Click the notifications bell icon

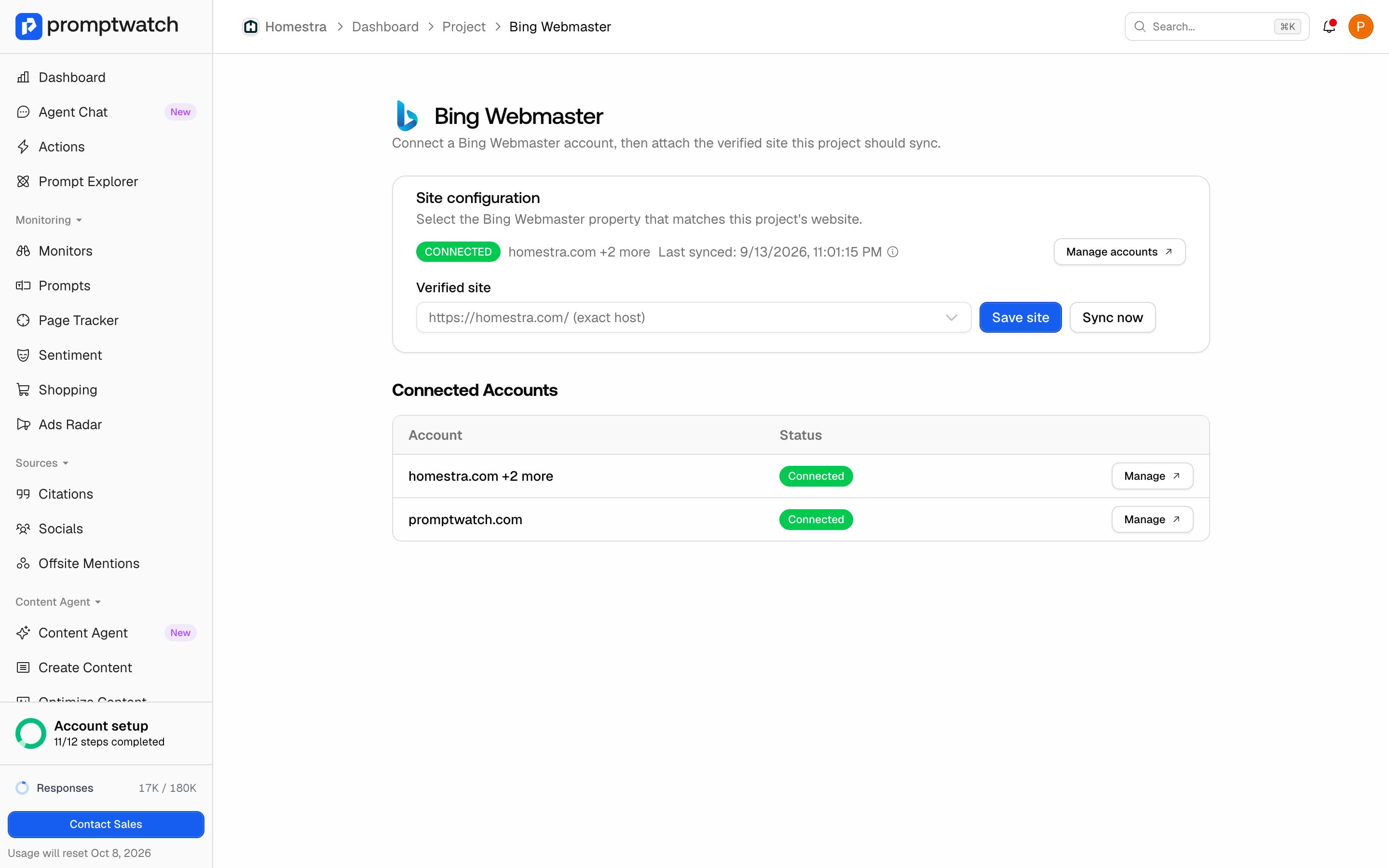coord(1329,27)
